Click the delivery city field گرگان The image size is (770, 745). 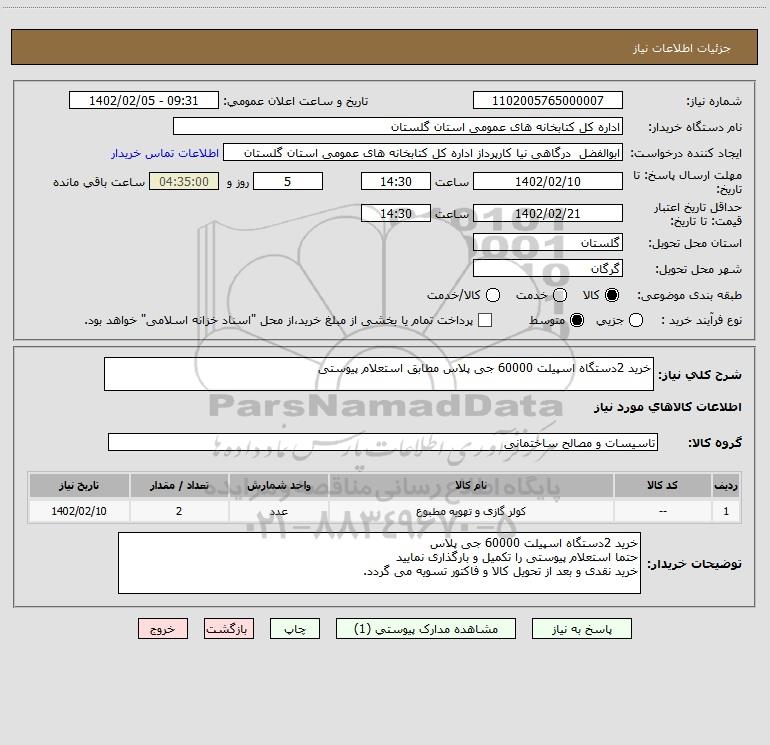tap(548, 268)
